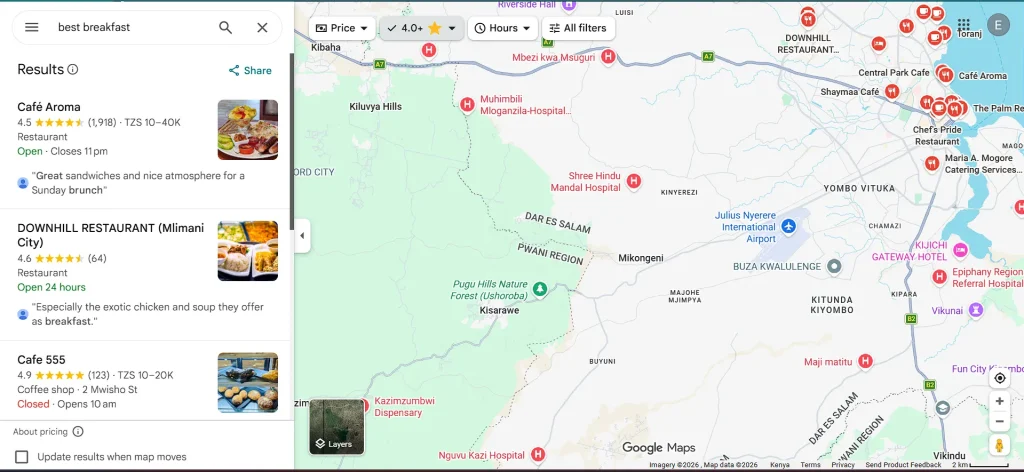Click the Shree Hindu Mandal Hospital pin
This screenshot has height=472, width=1024.
(633, 181)
